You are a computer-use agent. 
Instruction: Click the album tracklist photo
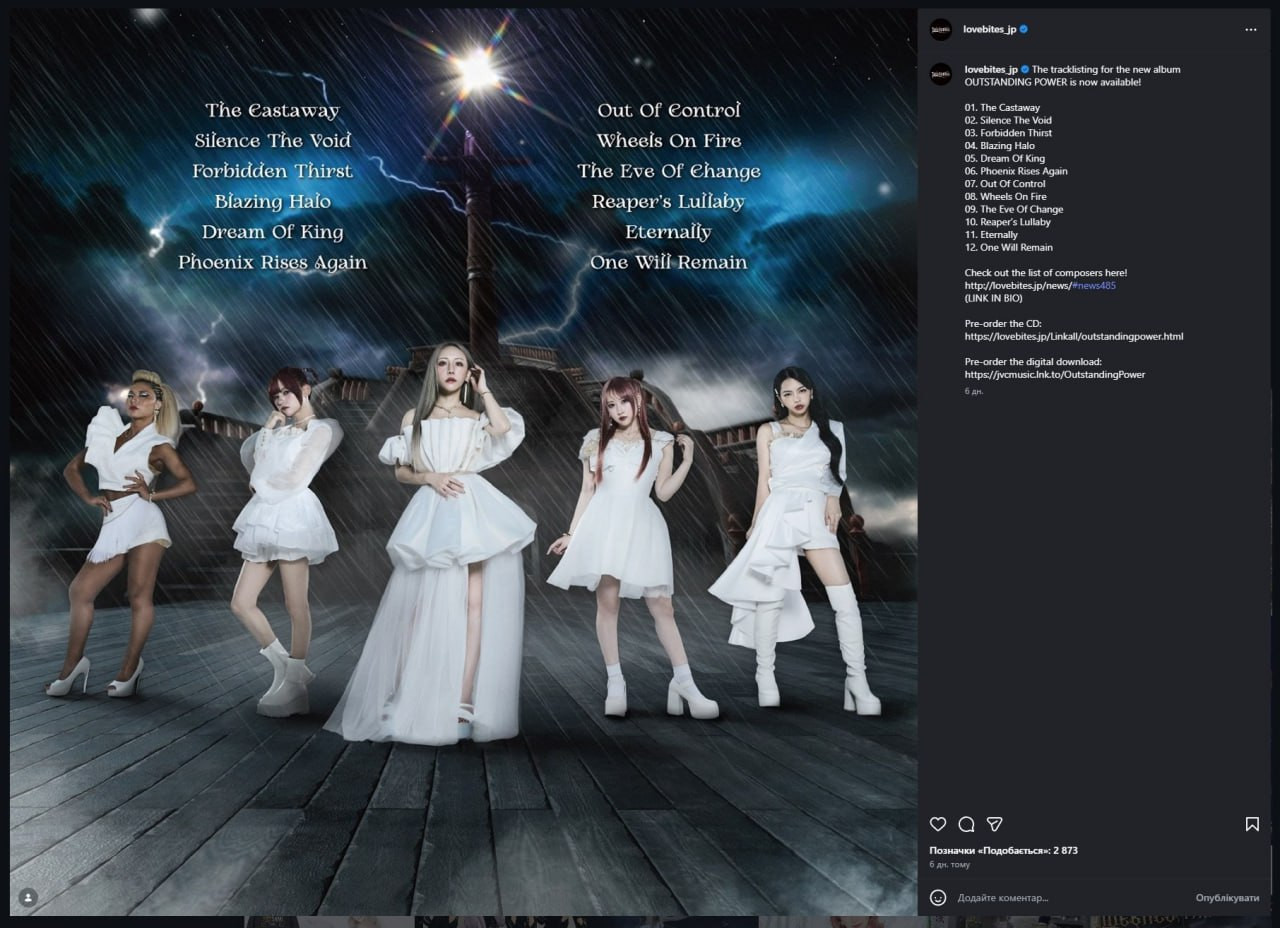point(463,462)
